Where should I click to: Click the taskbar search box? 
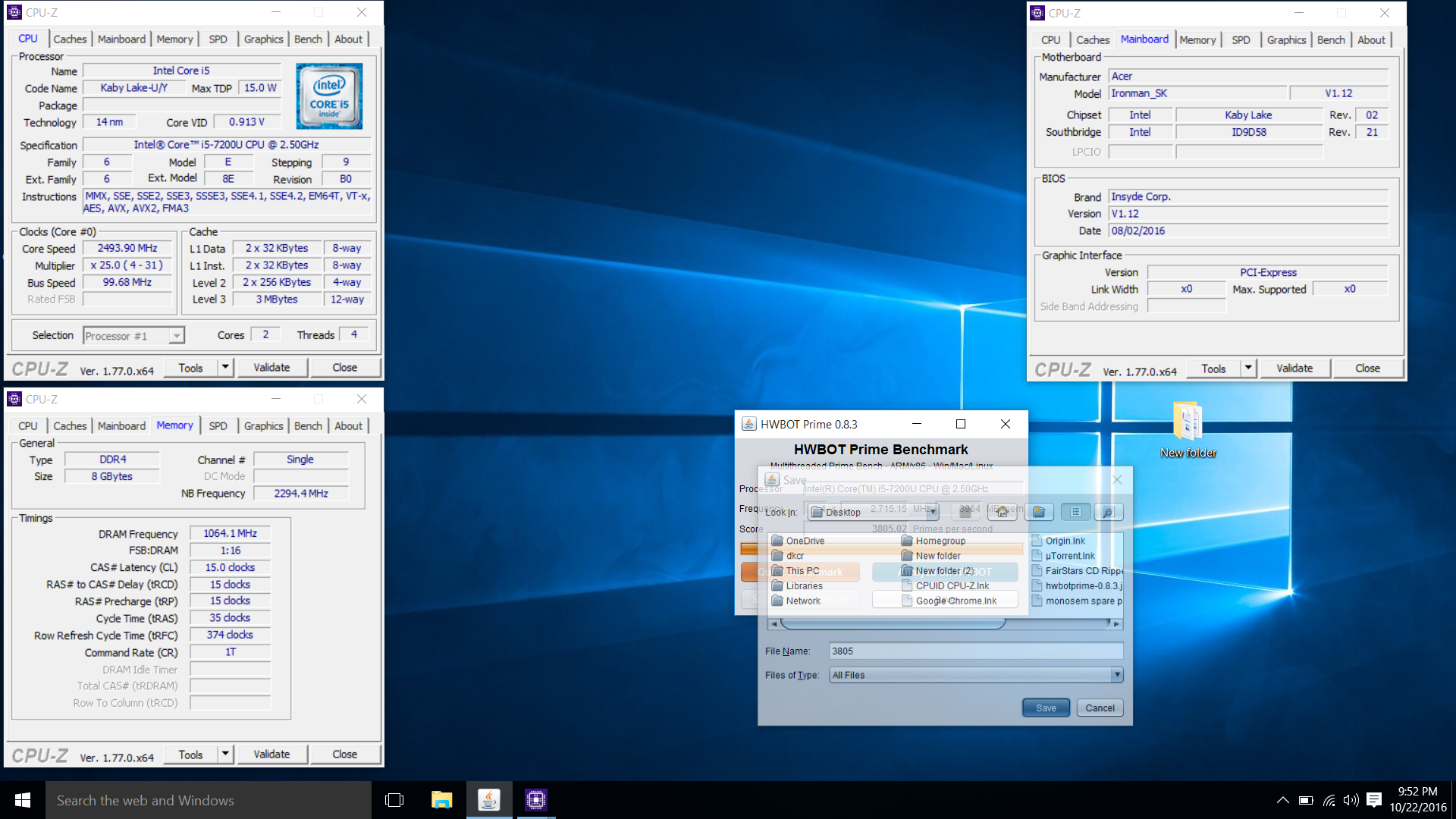click(209, 800)
